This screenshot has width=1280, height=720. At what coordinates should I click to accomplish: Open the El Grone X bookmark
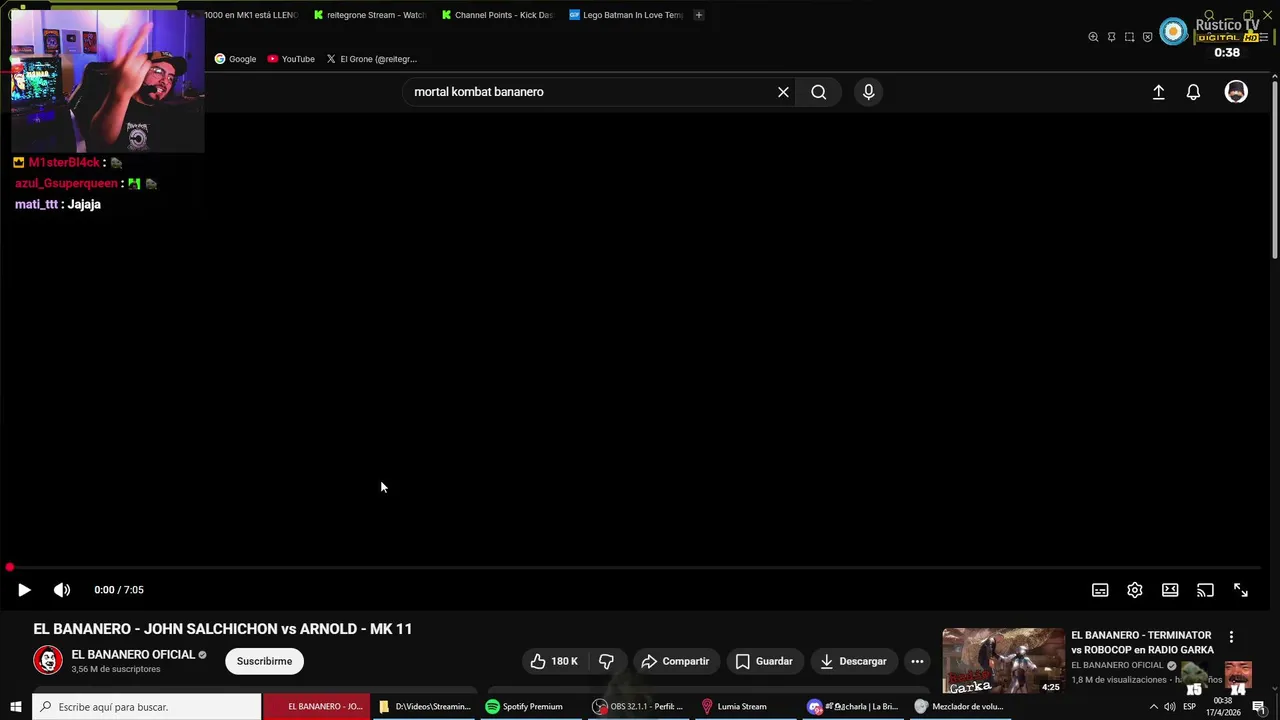pos(372,59)
